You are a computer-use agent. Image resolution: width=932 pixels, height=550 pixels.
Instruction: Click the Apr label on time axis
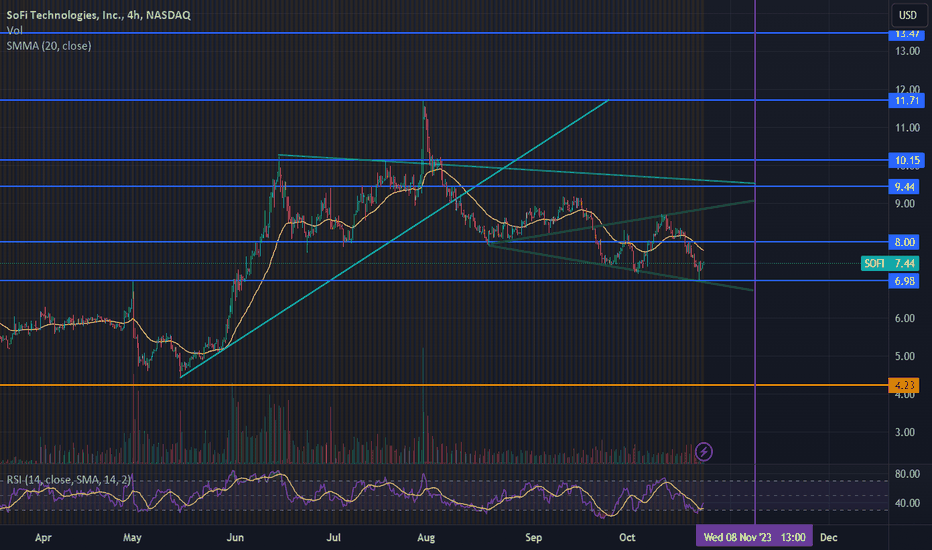[x=43, y=538]
